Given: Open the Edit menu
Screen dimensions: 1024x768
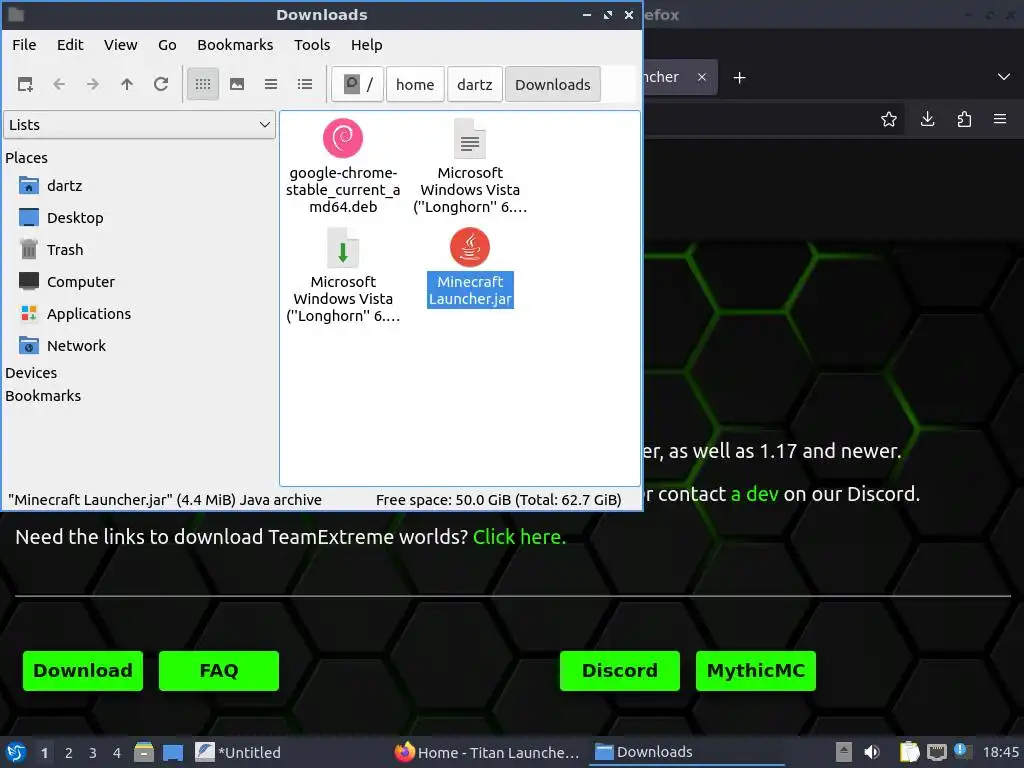Looking at the screenshot, I should coord(70,45).
